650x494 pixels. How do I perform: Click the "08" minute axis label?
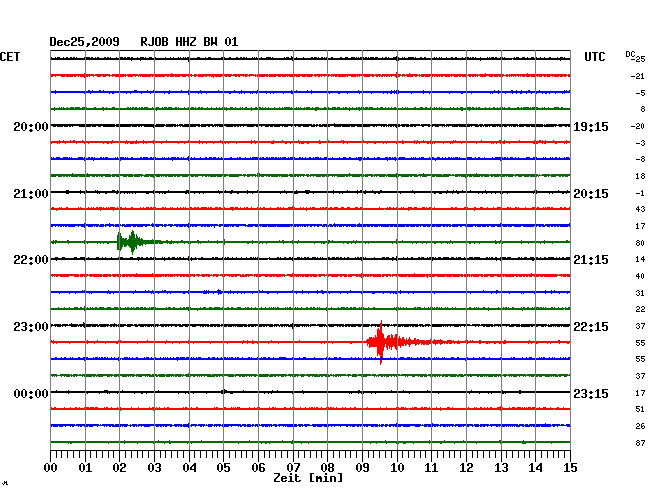pyautogui.click(x=327, y=468)
